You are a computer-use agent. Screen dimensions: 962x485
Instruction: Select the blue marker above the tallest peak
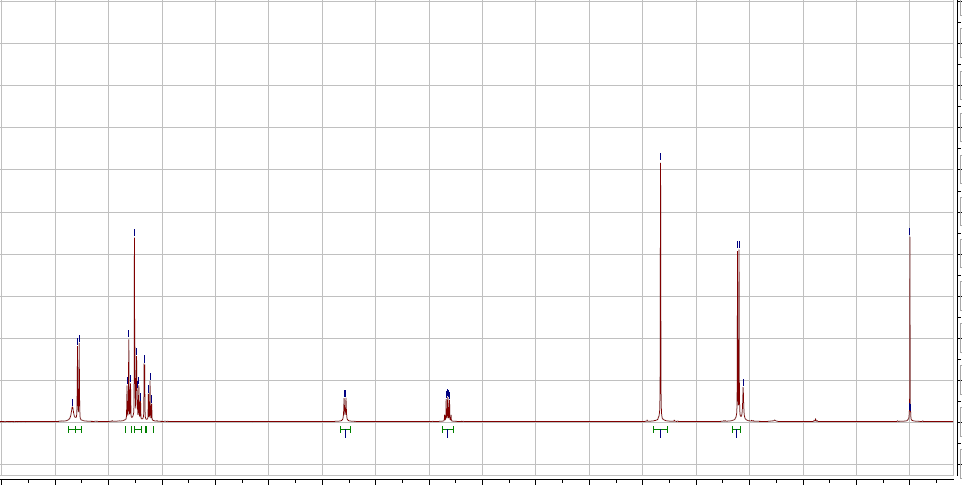coord(661,156)
